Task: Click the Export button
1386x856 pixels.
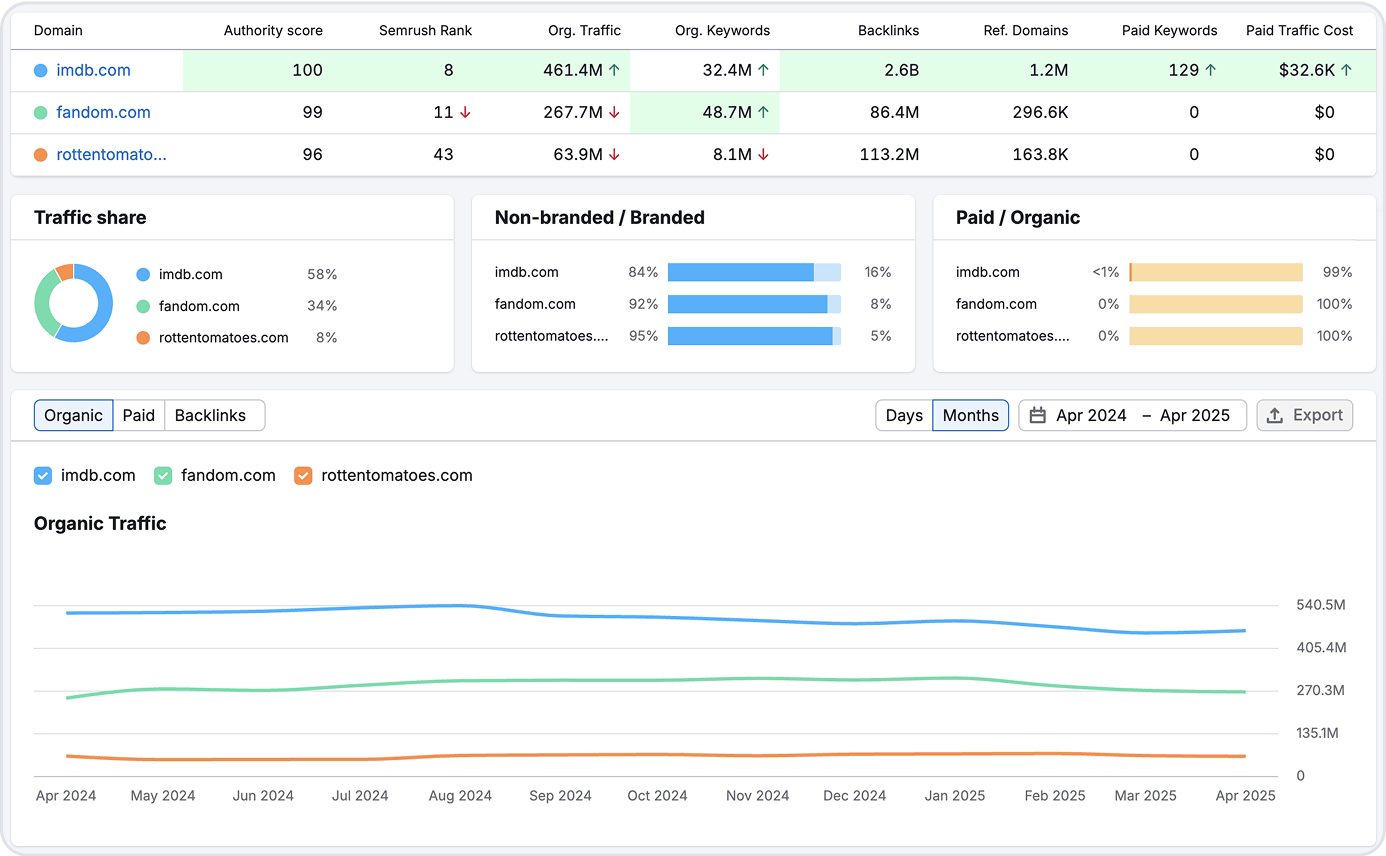Action: (1305, 415)
